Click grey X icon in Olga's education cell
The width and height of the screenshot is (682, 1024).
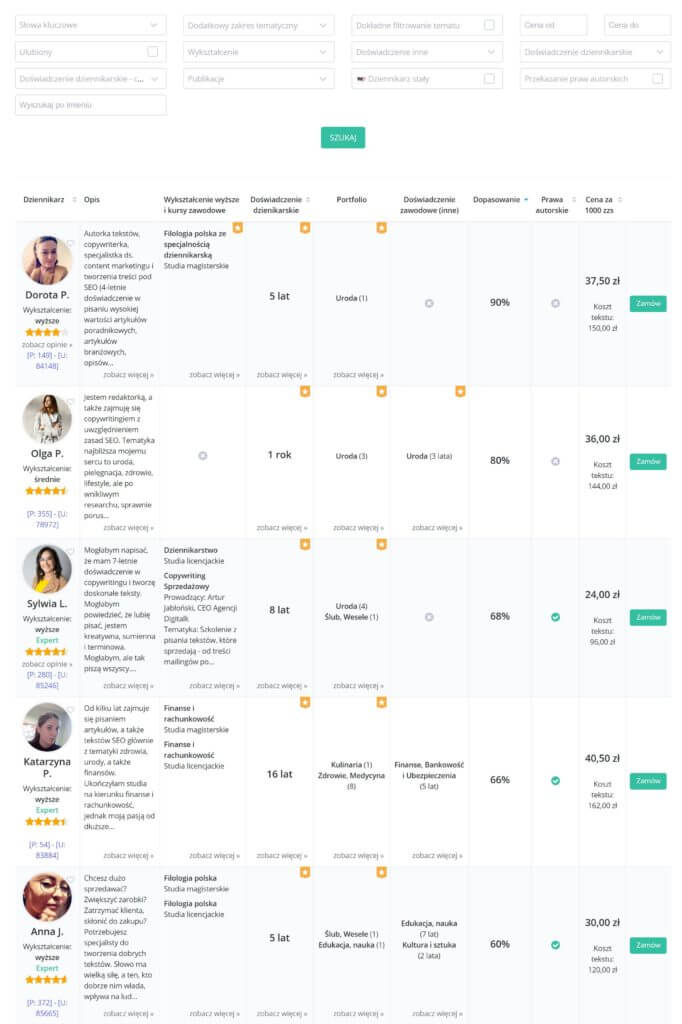pos(202,456)
